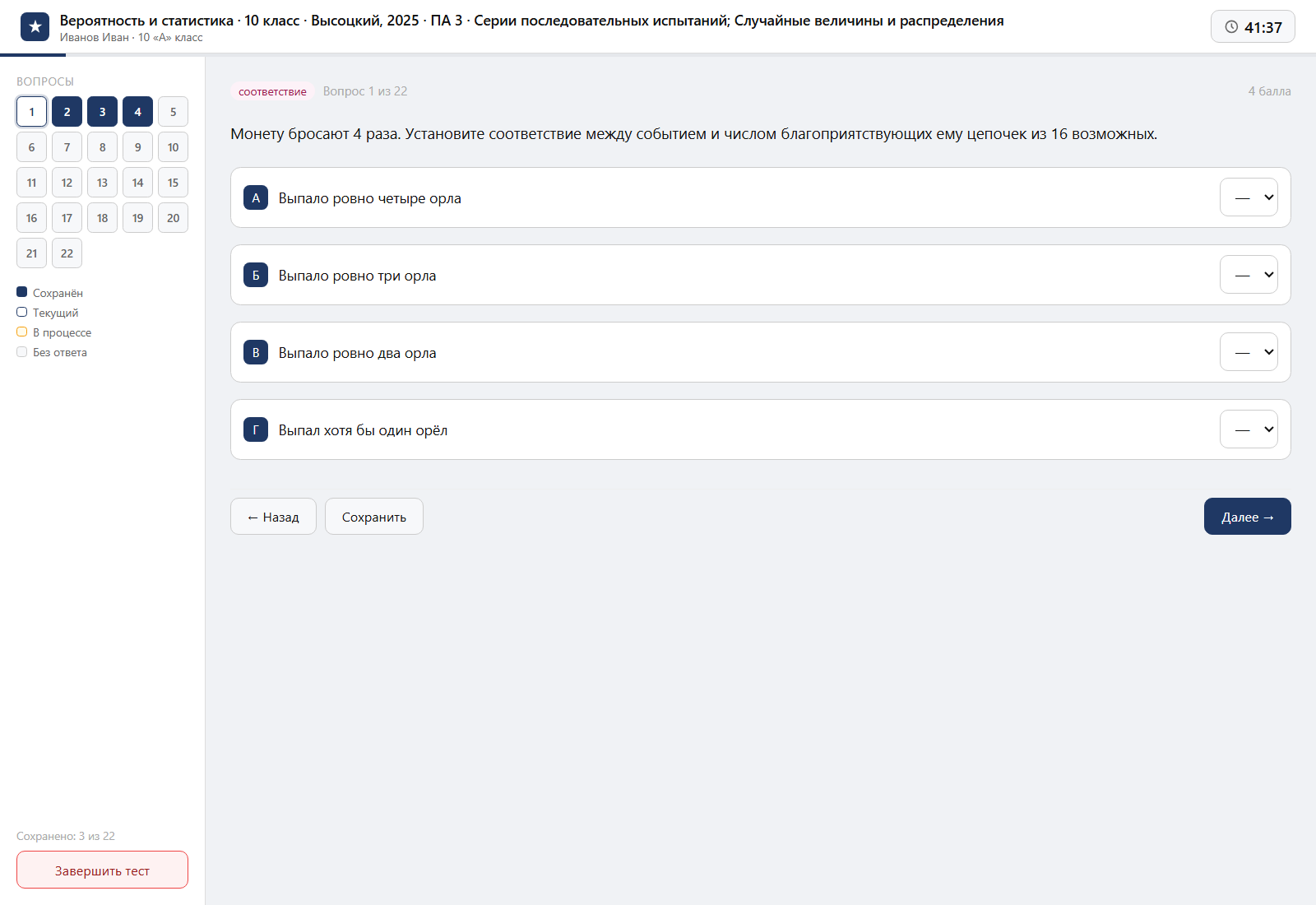1316x905 pixels.
Task: Select question 7 in the grid
Action: (67, 147)
